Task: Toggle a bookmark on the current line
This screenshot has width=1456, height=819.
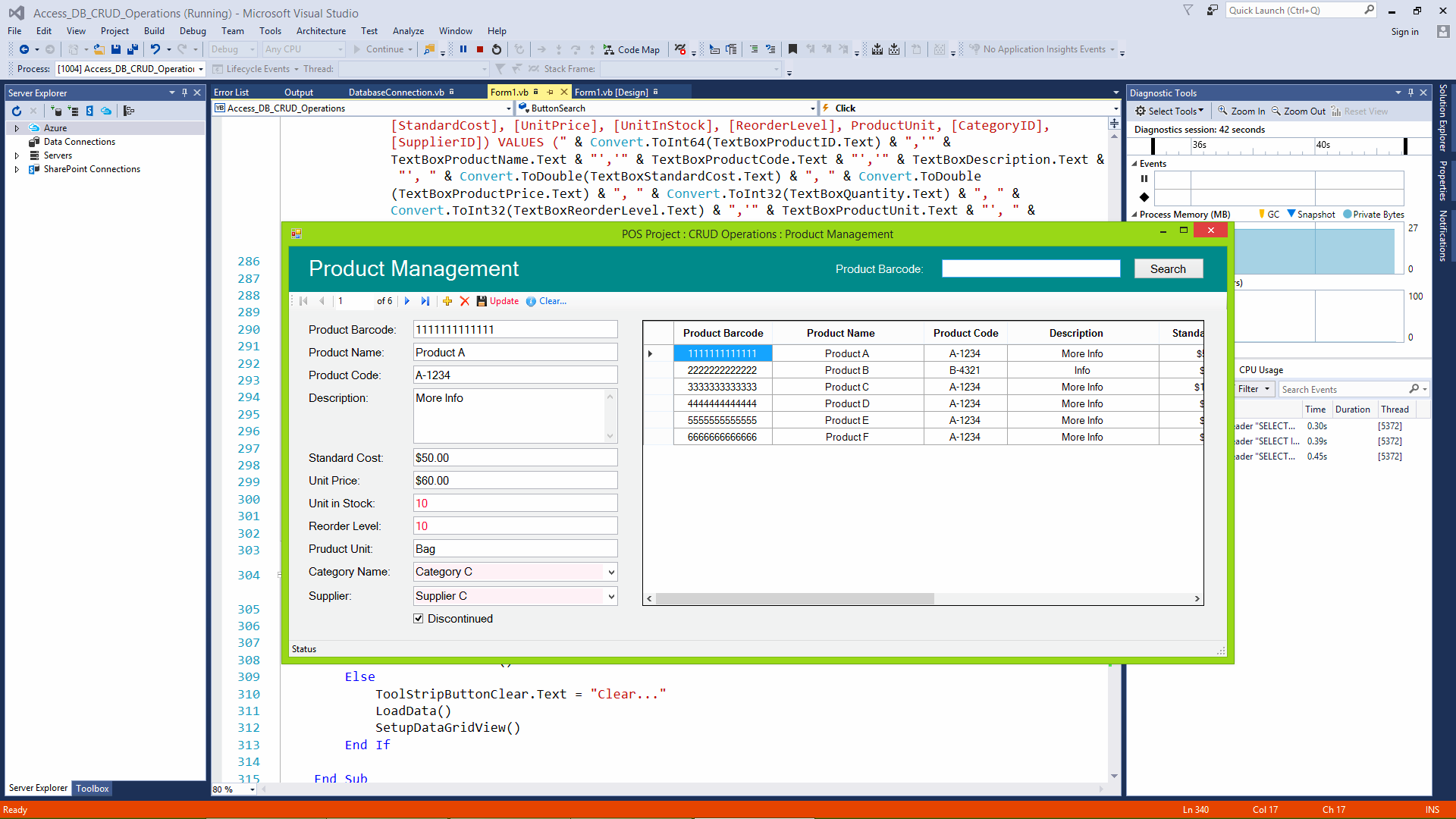Action: pyautogui.click(x=792, y=49)
